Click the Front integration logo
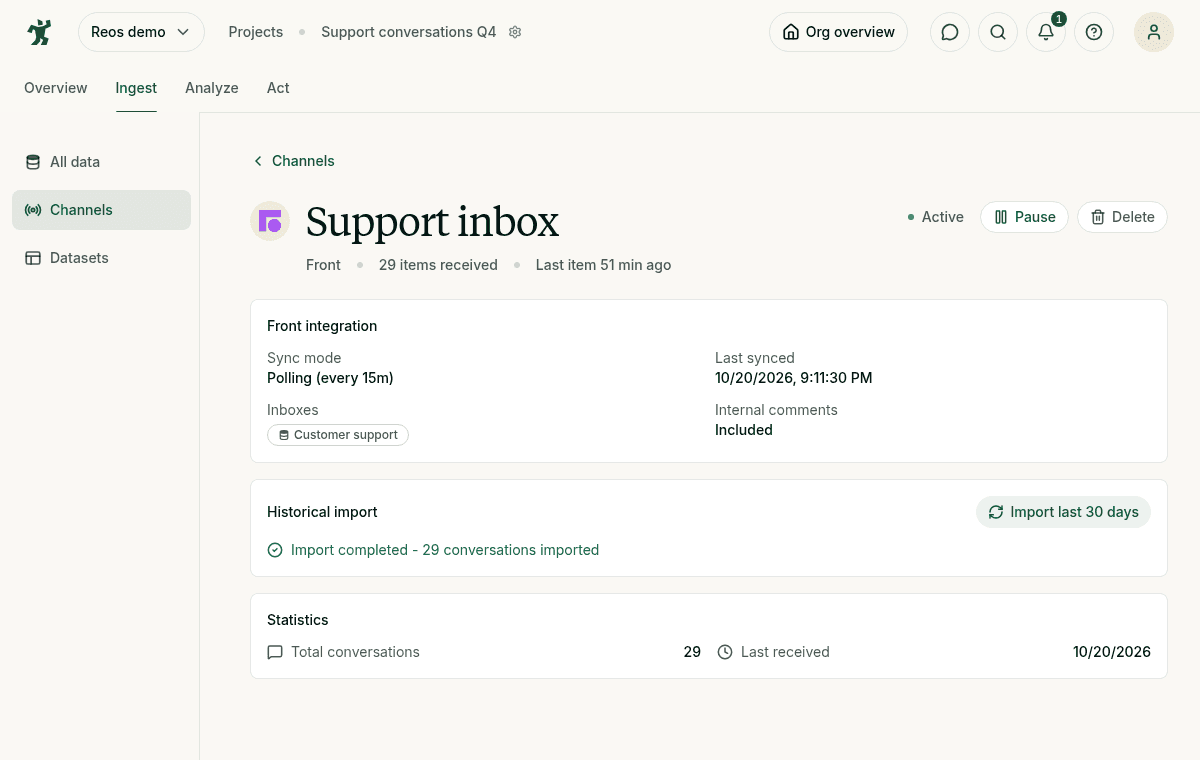Image resolution: width=1200 pixels, height=760 pixels. tap(270, 221)
